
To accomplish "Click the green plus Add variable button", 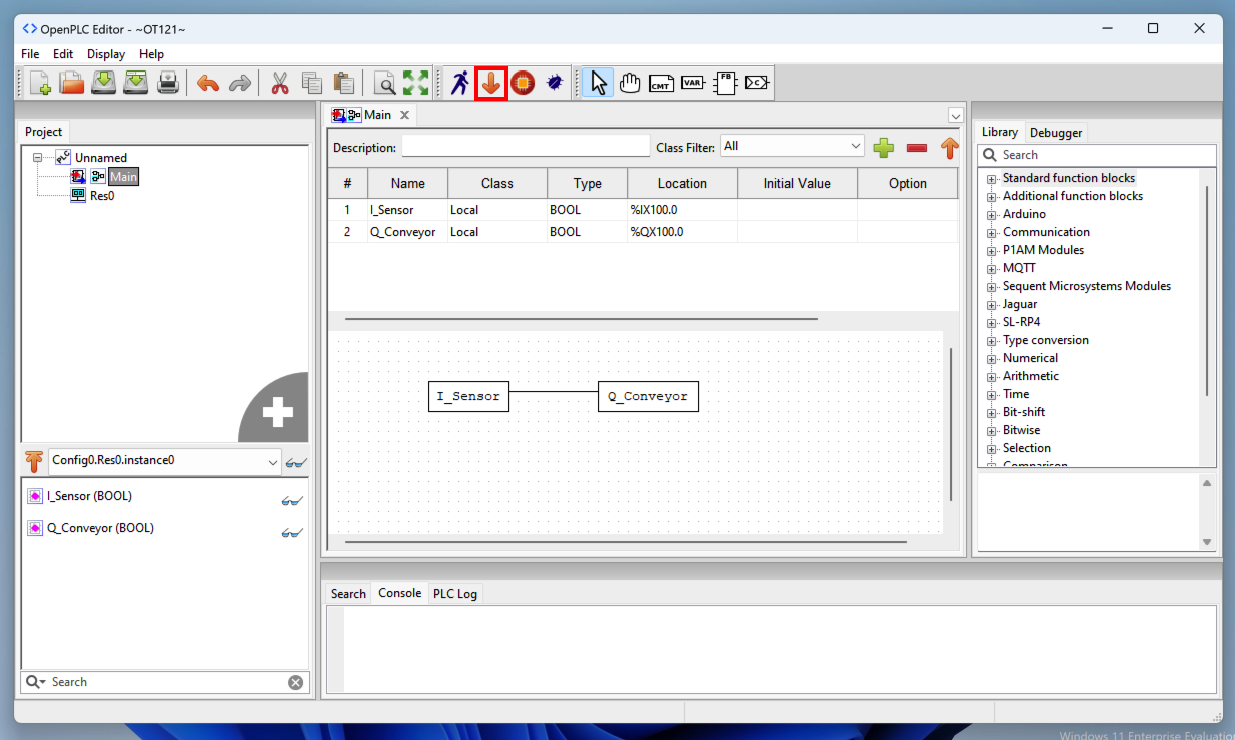I will [x=883, y=148].
